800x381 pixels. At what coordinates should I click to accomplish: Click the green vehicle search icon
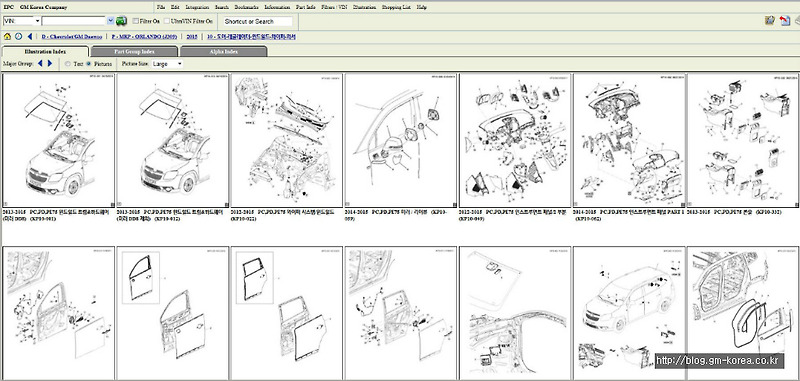point(121,21)
